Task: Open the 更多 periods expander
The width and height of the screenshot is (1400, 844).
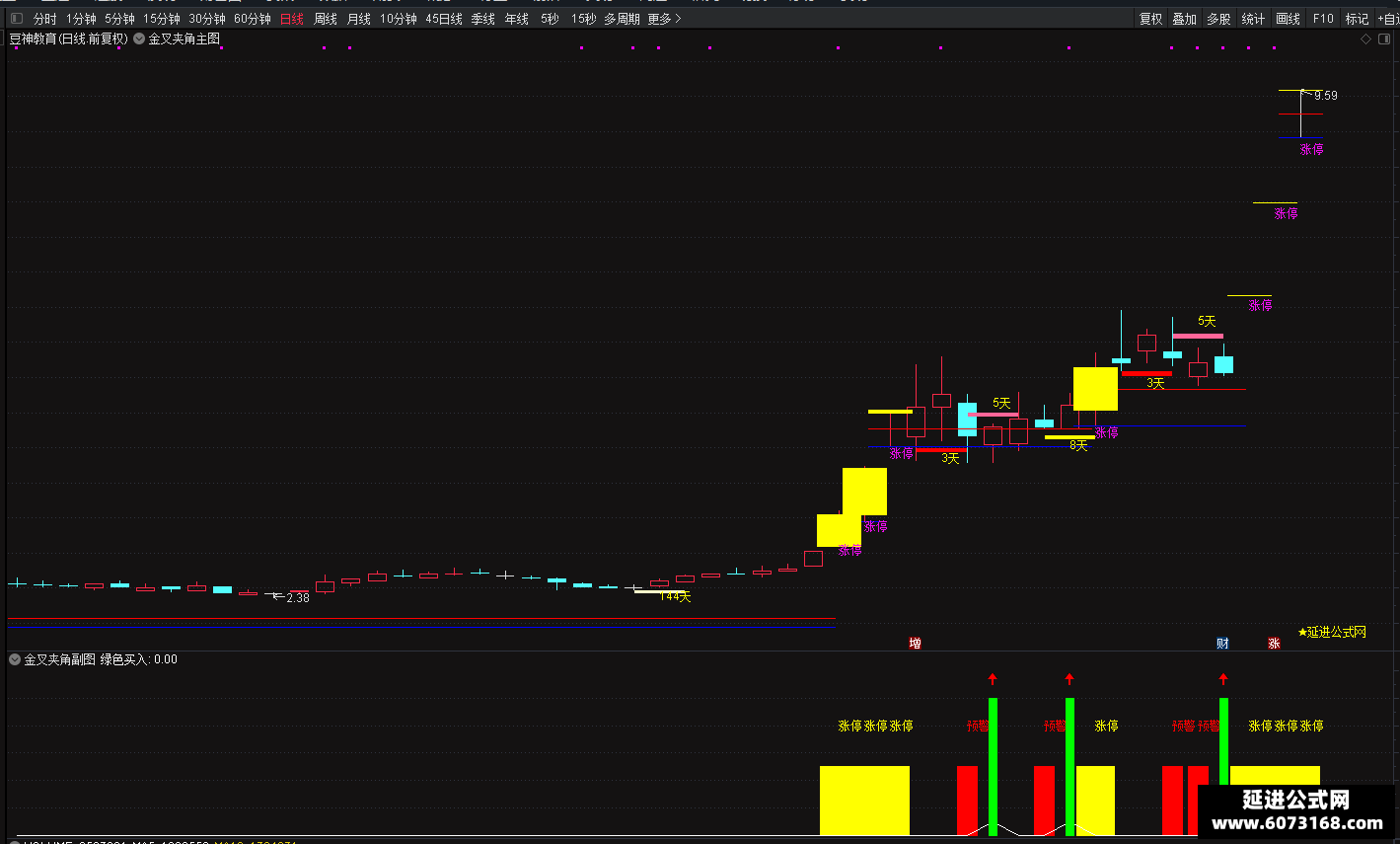Action: point(665,19)
